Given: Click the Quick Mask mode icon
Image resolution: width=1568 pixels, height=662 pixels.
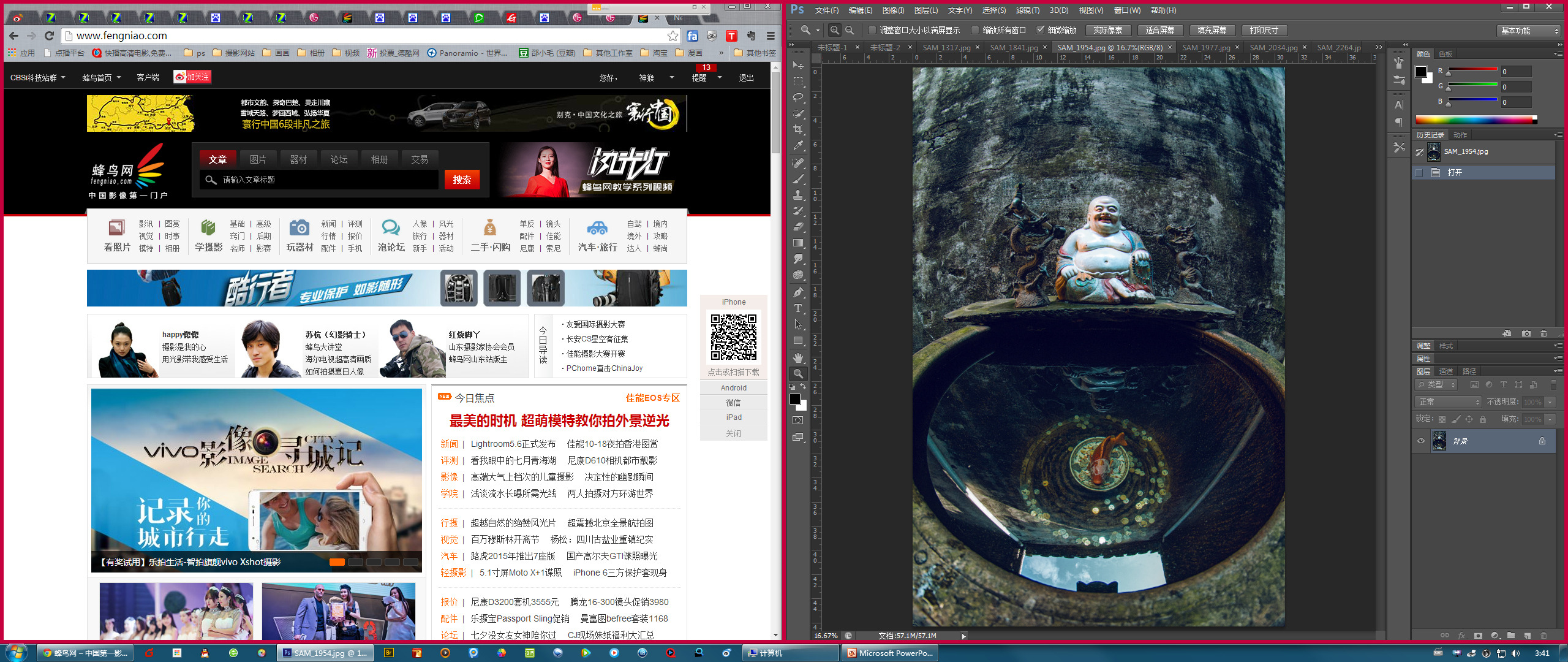Looking at the screenshot, I should 798,420.
